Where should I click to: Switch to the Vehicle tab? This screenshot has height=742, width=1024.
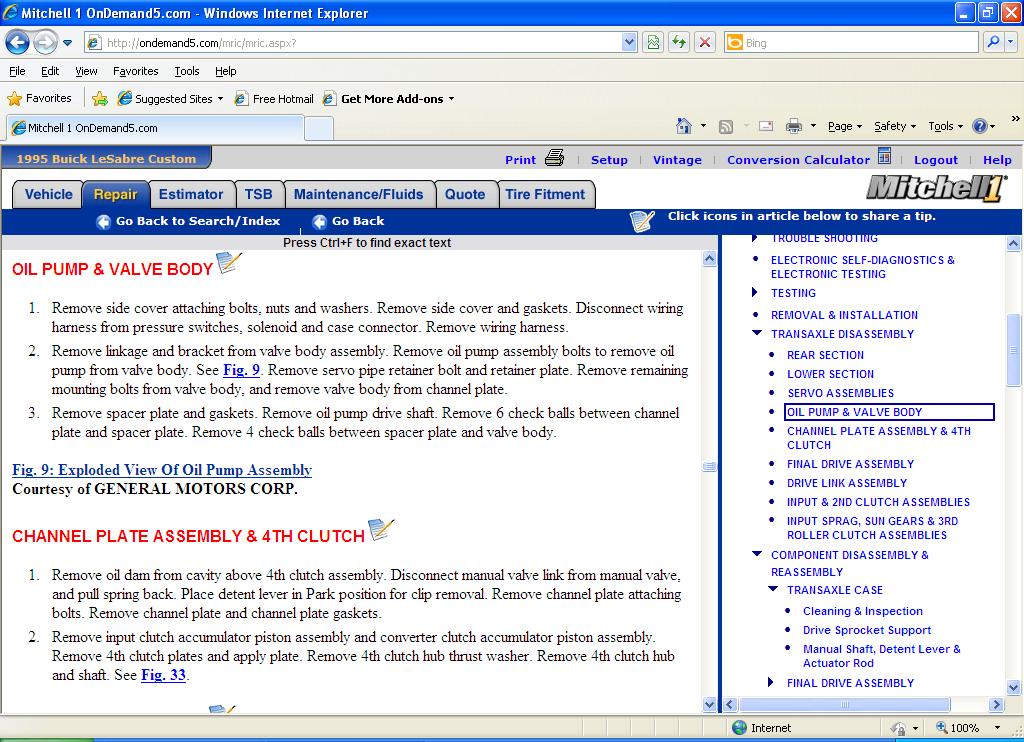[x=48, y=194]
